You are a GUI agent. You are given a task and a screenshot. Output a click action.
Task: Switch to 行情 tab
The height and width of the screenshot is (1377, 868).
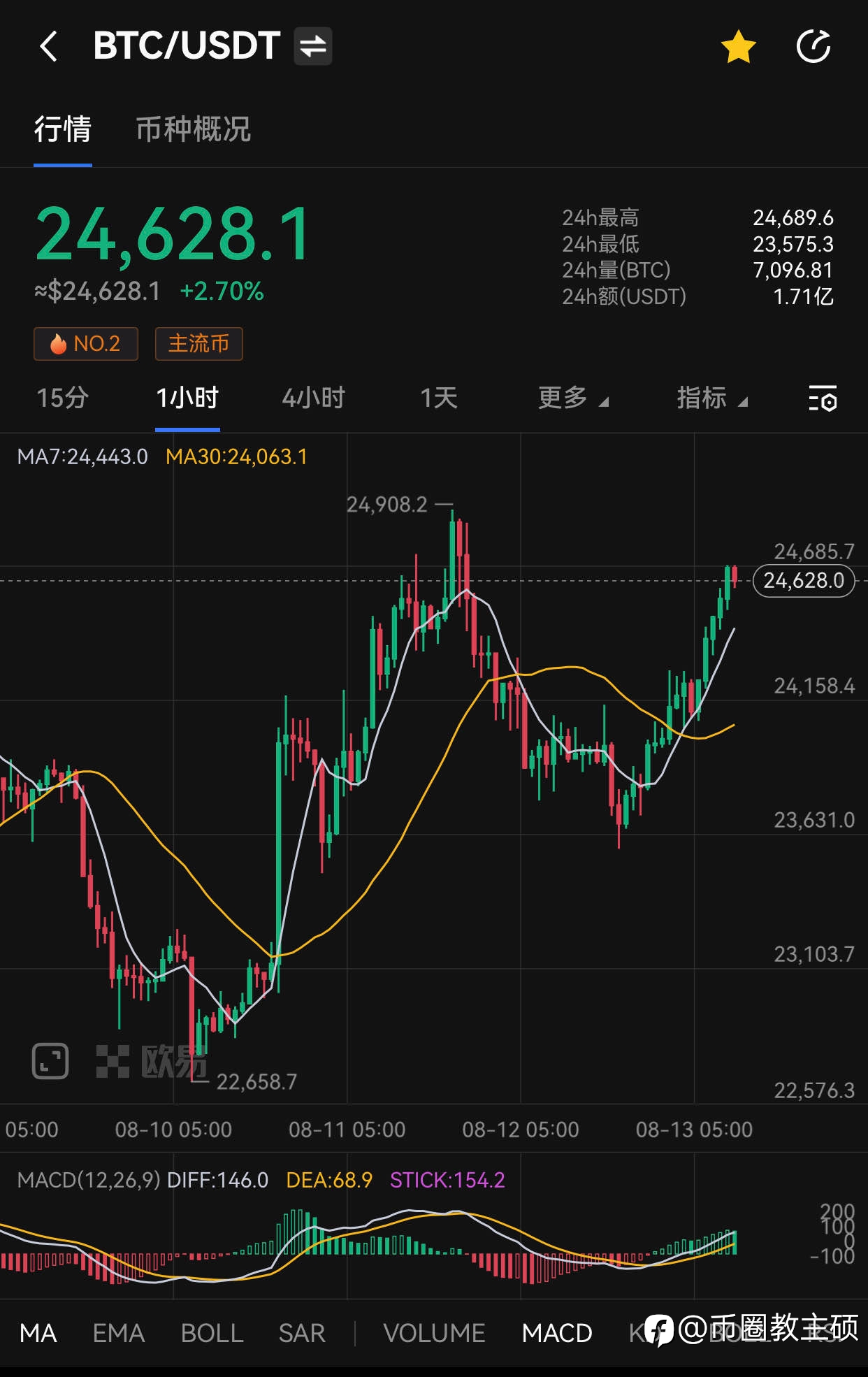[x=63, y=130]
